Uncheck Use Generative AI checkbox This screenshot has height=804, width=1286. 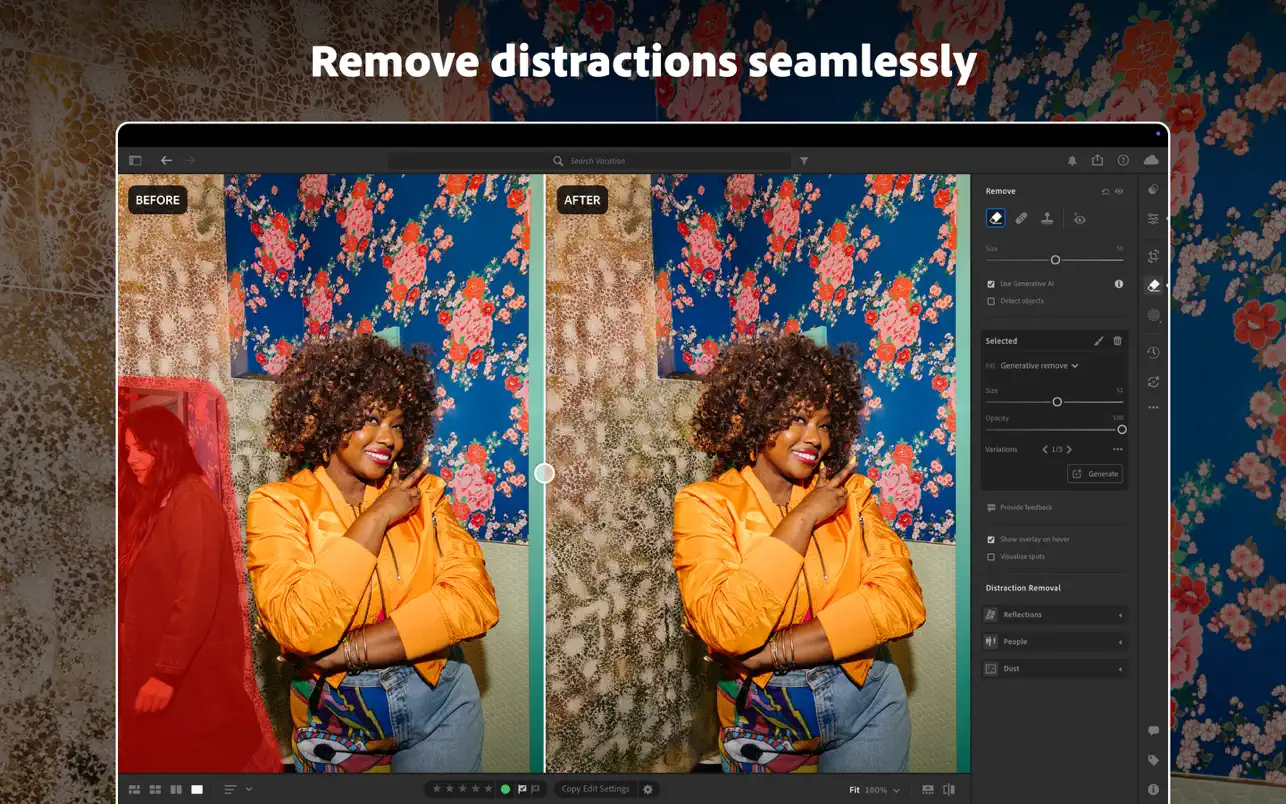(991, 284)
